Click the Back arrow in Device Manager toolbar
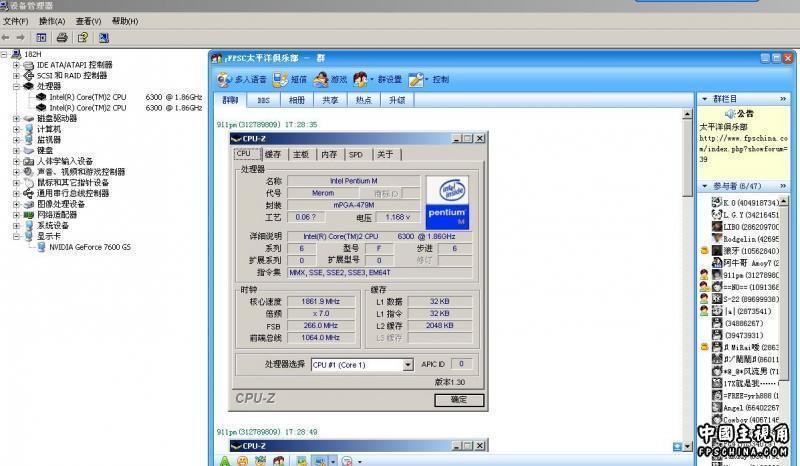Image resolution: width=800 pixels, height=466 pixels. coord(6,38)
